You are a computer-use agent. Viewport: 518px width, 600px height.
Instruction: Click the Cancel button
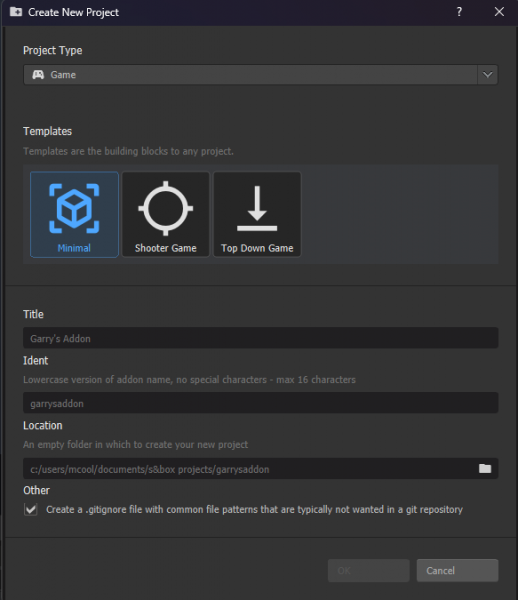click(x=457, y=571)
